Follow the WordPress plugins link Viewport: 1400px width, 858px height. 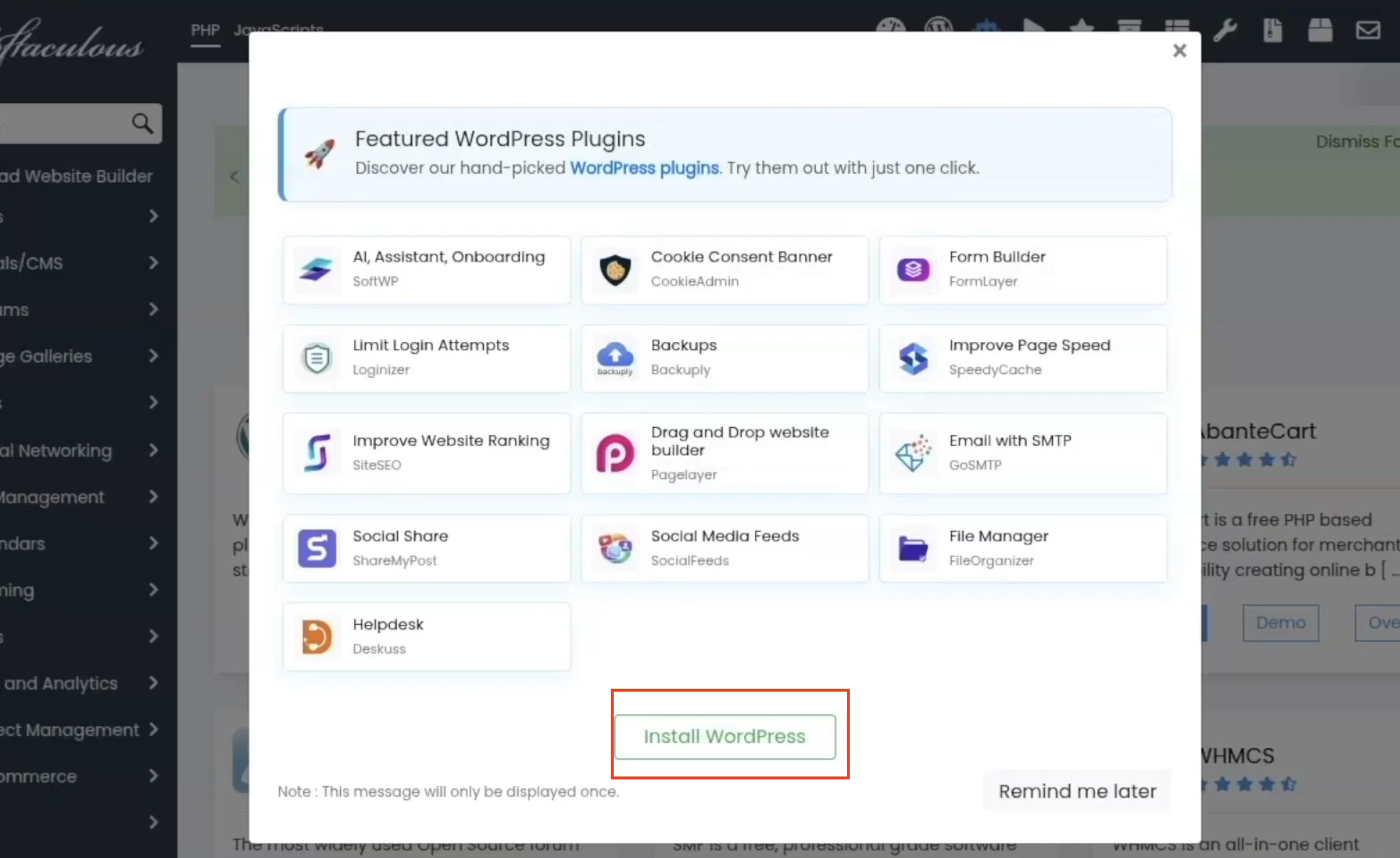pyautogui.click(x=644, y=168)
